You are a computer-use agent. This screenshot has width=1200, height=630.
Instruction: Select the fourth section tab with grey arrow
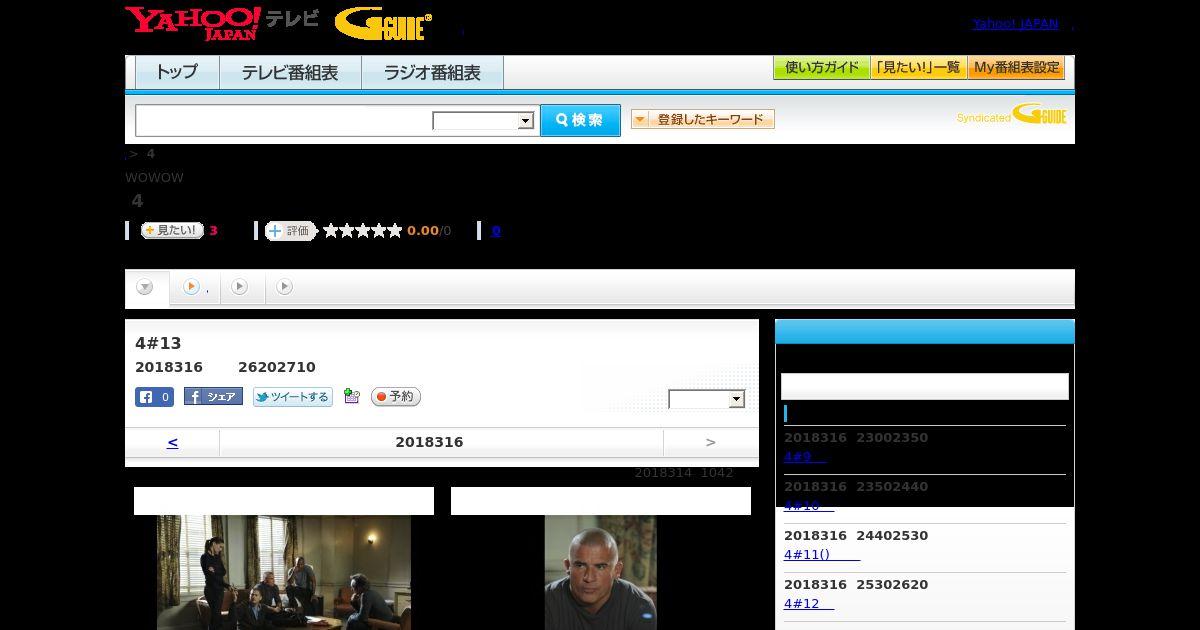(x=285, y=288)
